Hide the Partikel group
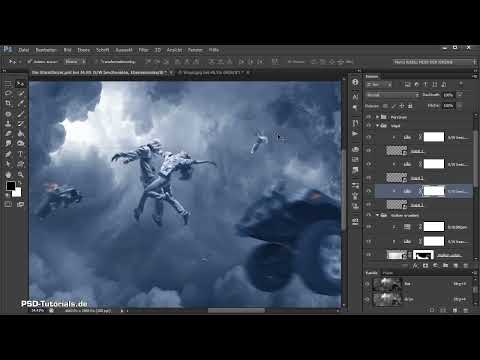Screen dimensions: 480x360 (x=368, y=117)
